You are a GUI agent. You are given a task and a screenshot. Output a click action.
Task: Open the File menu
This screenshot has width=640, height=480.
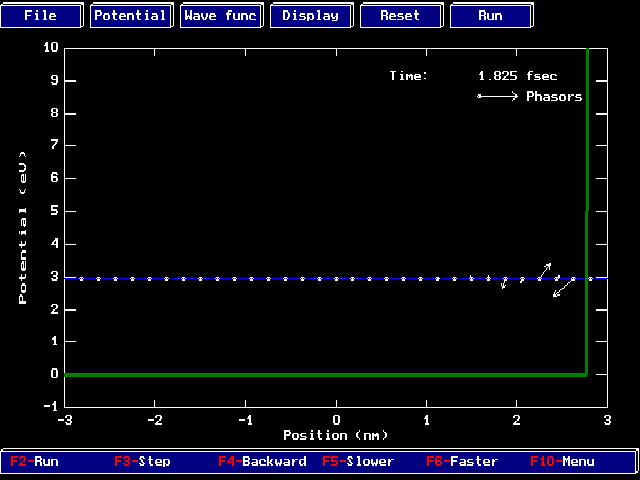coord(41,16)
